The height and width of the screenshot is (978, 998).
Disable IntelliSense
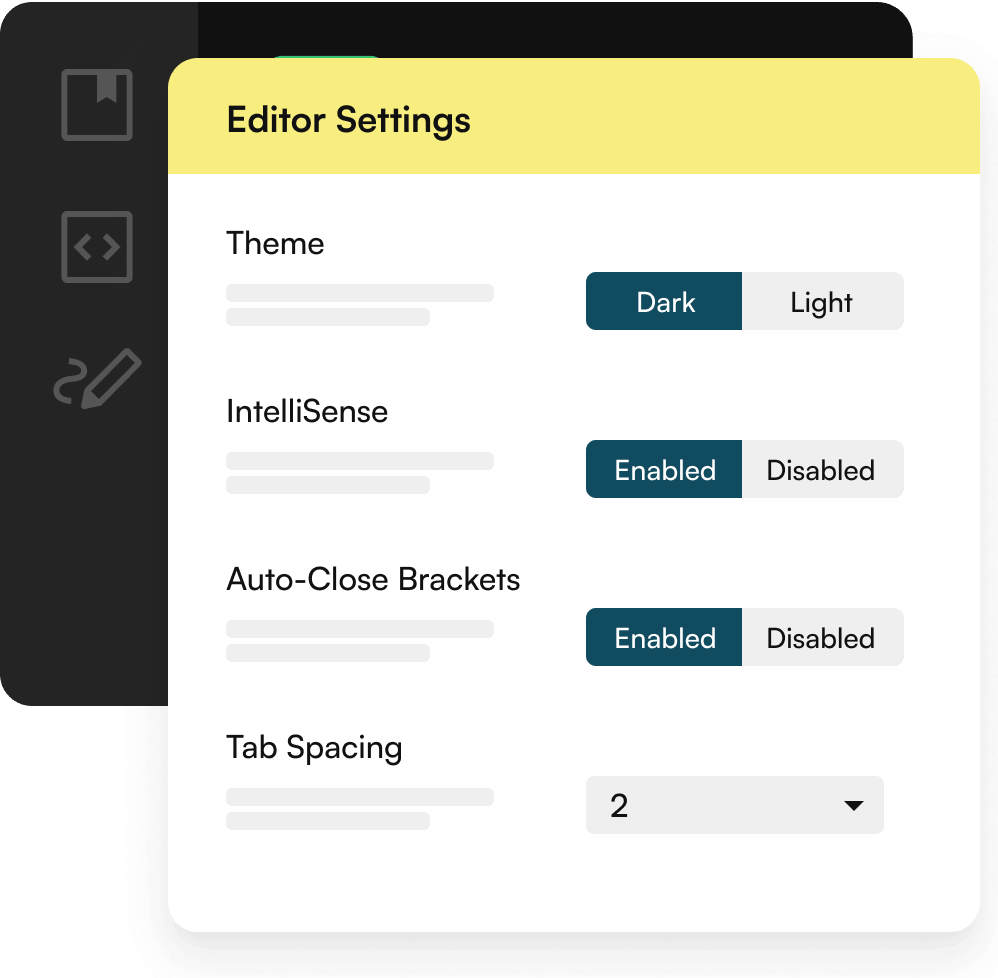point(822,470)
